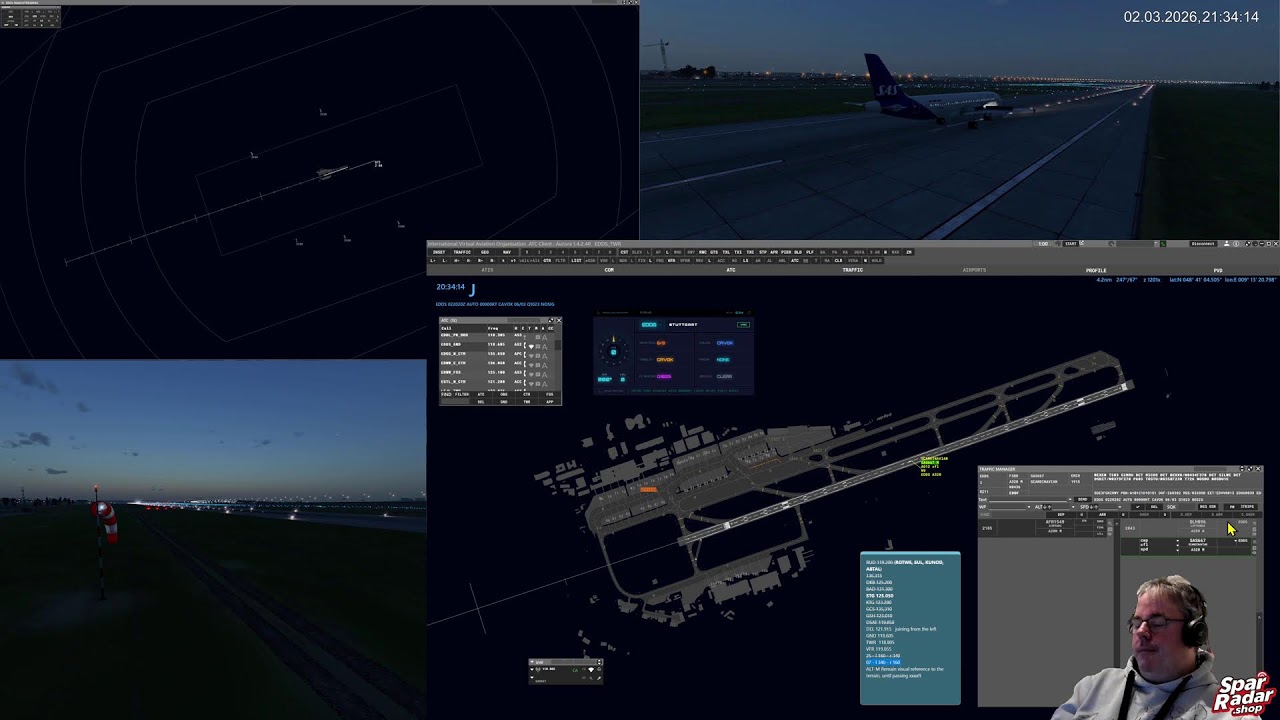The image size is (1280, 720).
Task: Filter ATC list by GND
Action: click(x=504, y=402)
